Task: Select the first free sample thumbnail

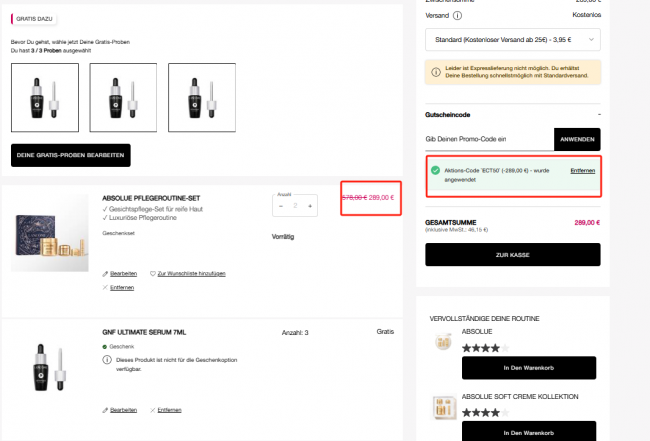Action: tap(45, 98)
